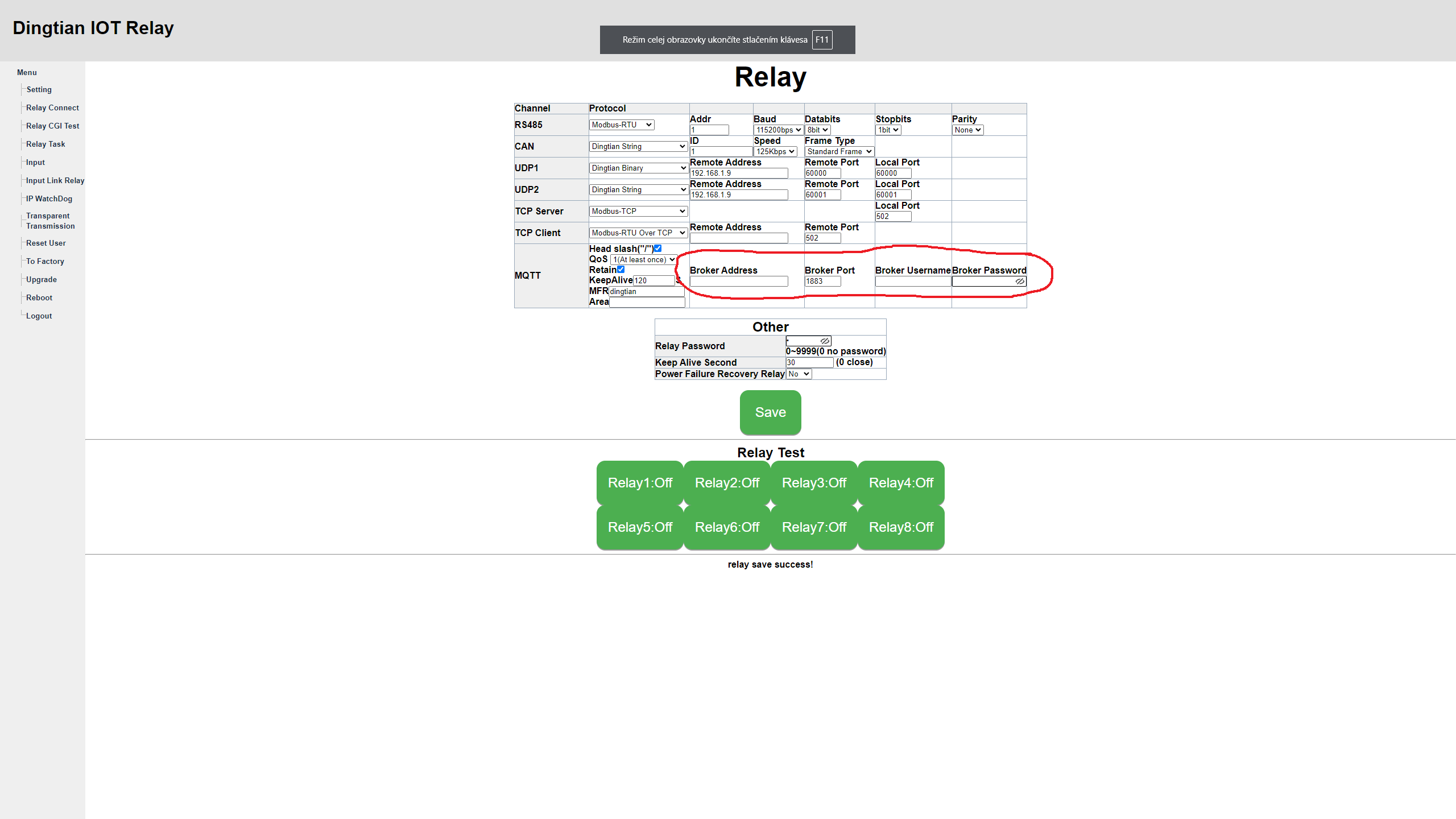
Task: Show Relay Password via eye icon
Action: pos(825,341)
